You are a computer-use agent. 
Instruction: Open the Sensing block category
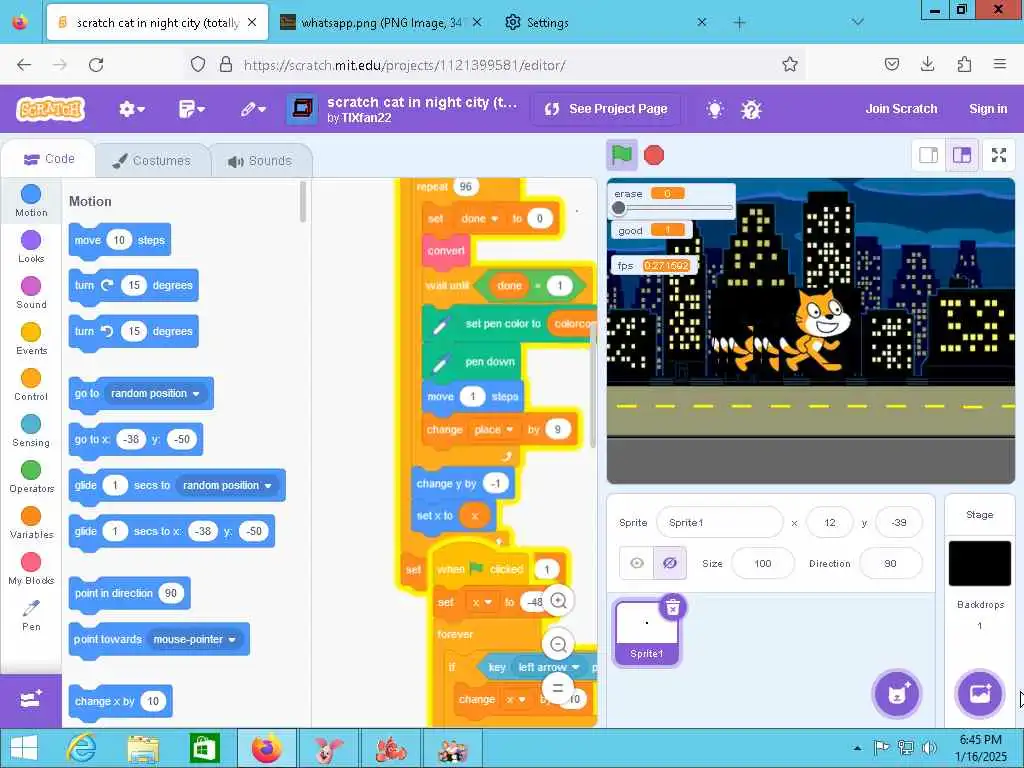(x=31, y=430)
